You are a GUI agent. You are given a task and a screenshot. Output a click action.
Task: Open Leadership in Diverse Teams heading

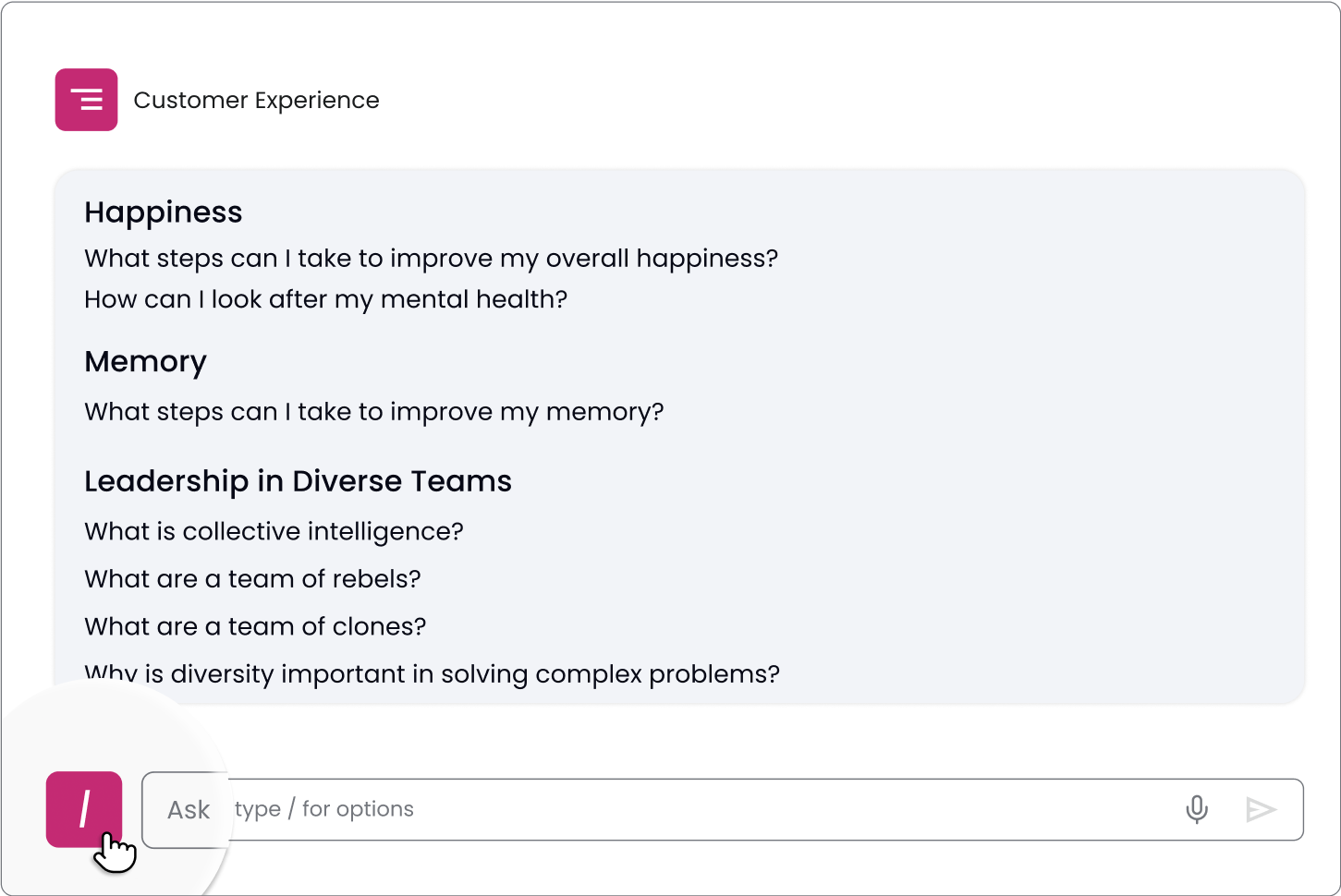pyautogui.click(x=298, y=481)
